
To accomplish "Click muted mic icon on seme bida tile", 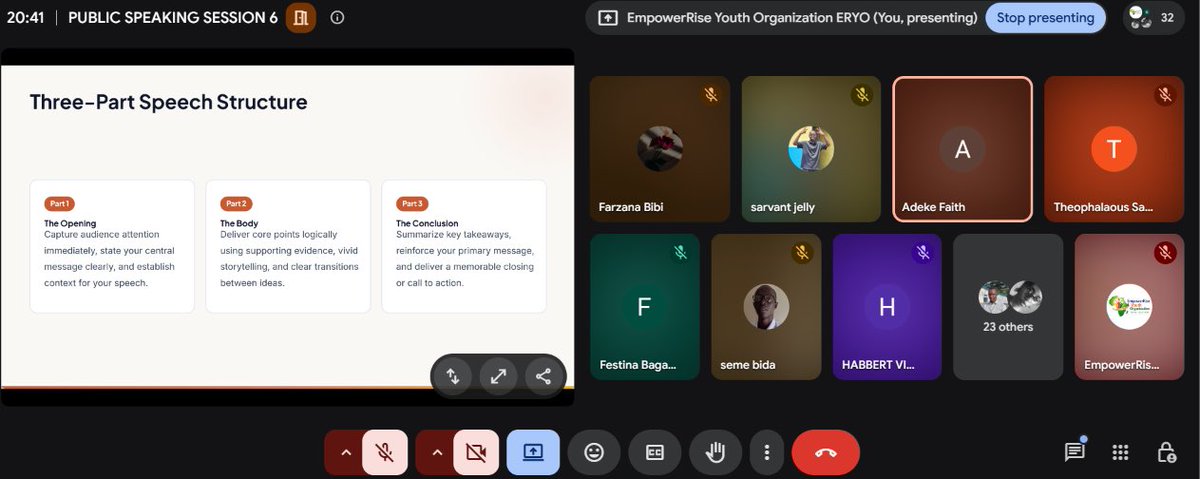I will pos(801,253).
